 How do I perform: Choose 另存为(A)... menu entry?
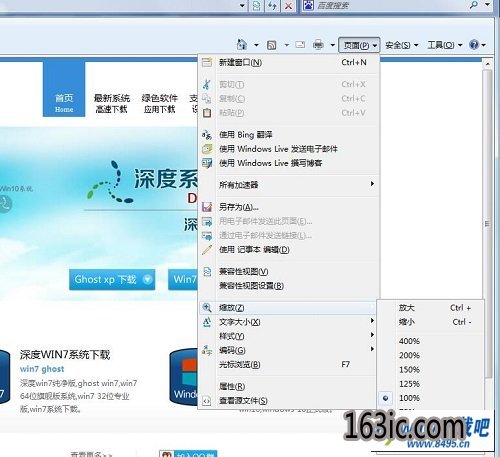289,207
